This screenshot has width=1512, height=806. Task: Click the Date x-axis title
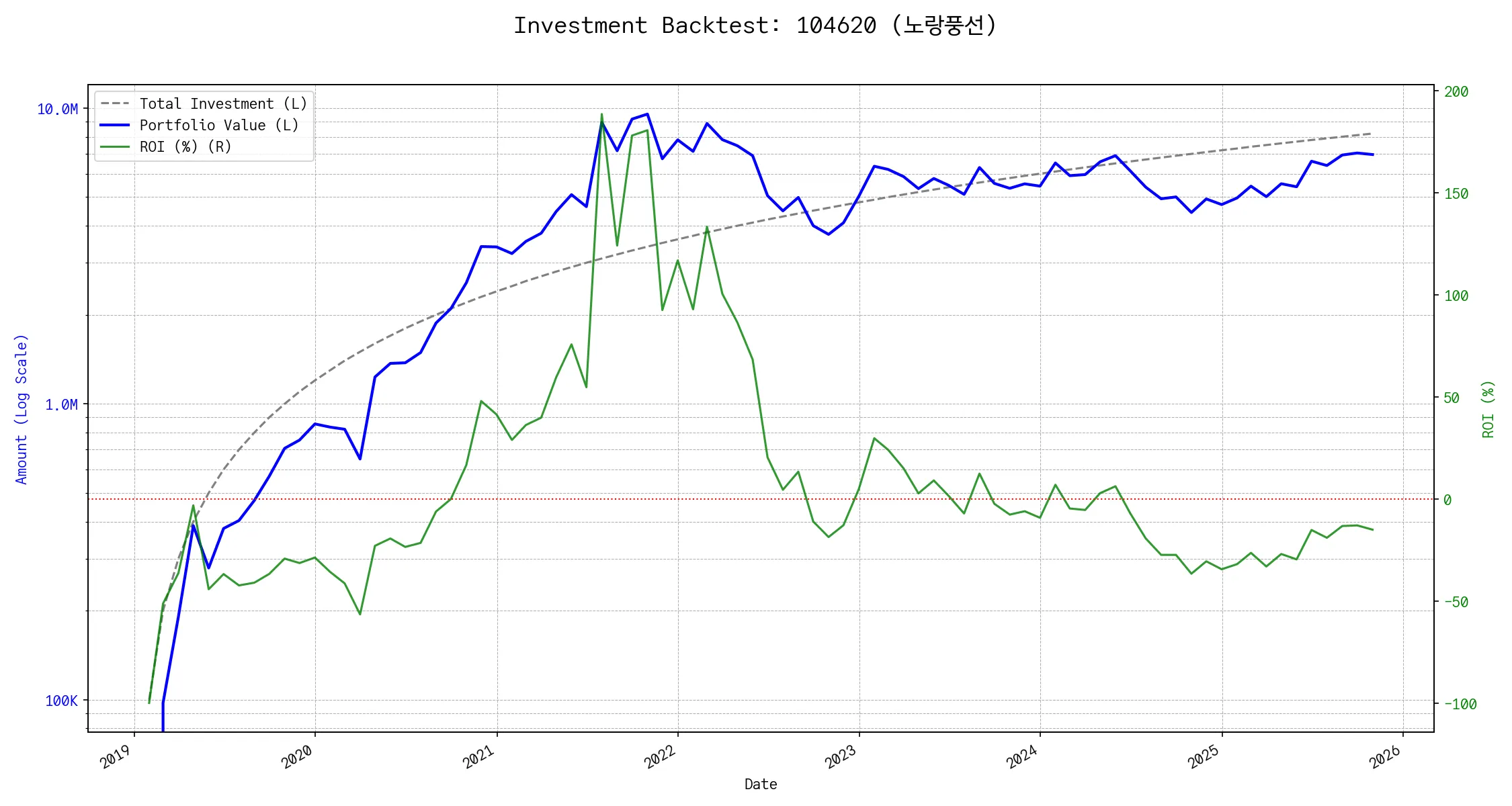(x=761, y=784)
